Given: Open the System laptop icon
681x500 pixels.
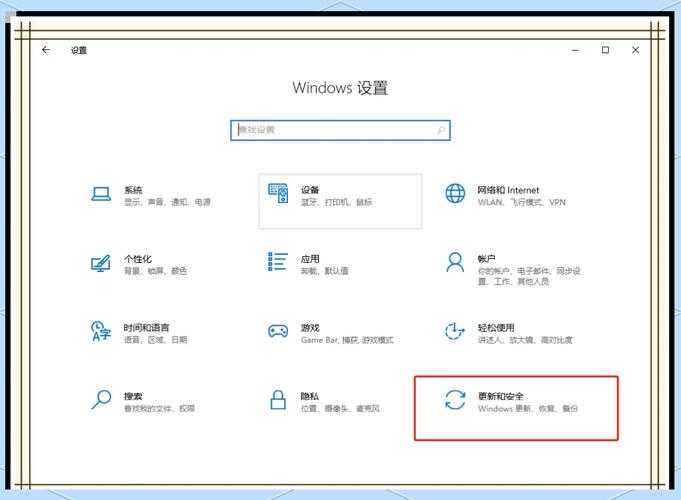Looking at the screenshot, I should click(x=101, y=194).
